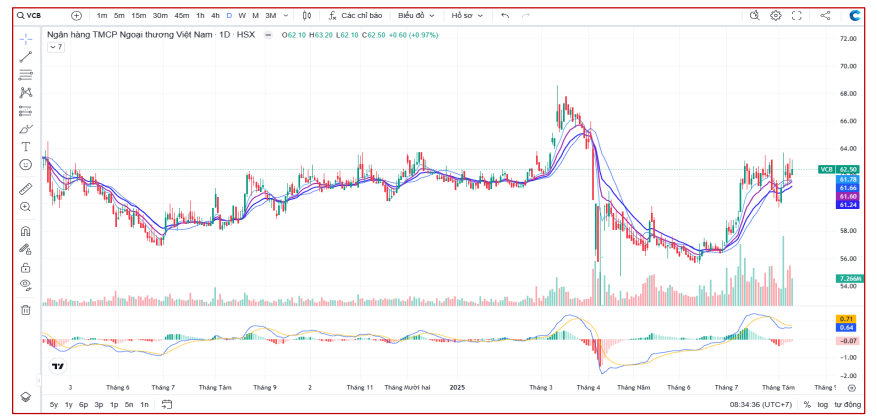This screenshot has height=420, width=877.
Task: Click the blue C logo icon
Action: coord(855,16)
